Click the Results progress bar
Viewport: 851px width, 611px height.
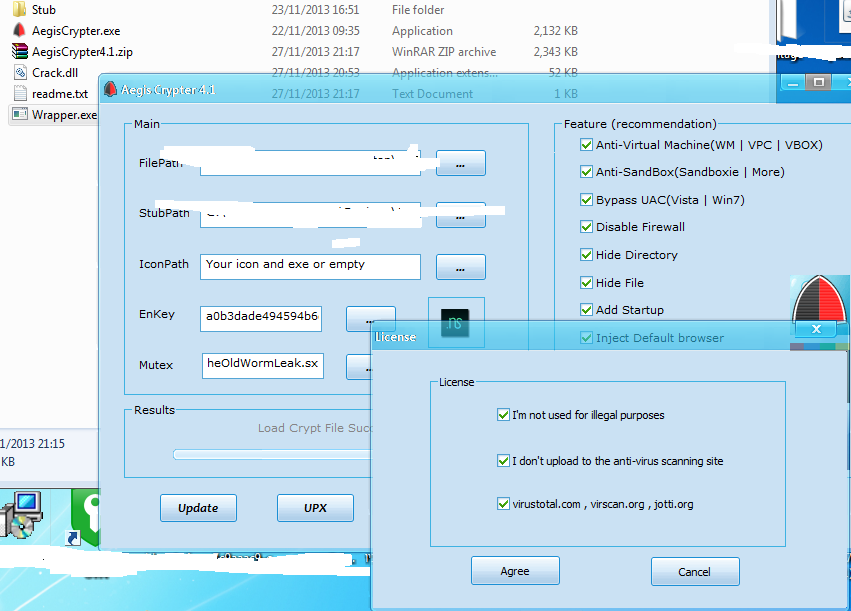[x=272, y=455]
